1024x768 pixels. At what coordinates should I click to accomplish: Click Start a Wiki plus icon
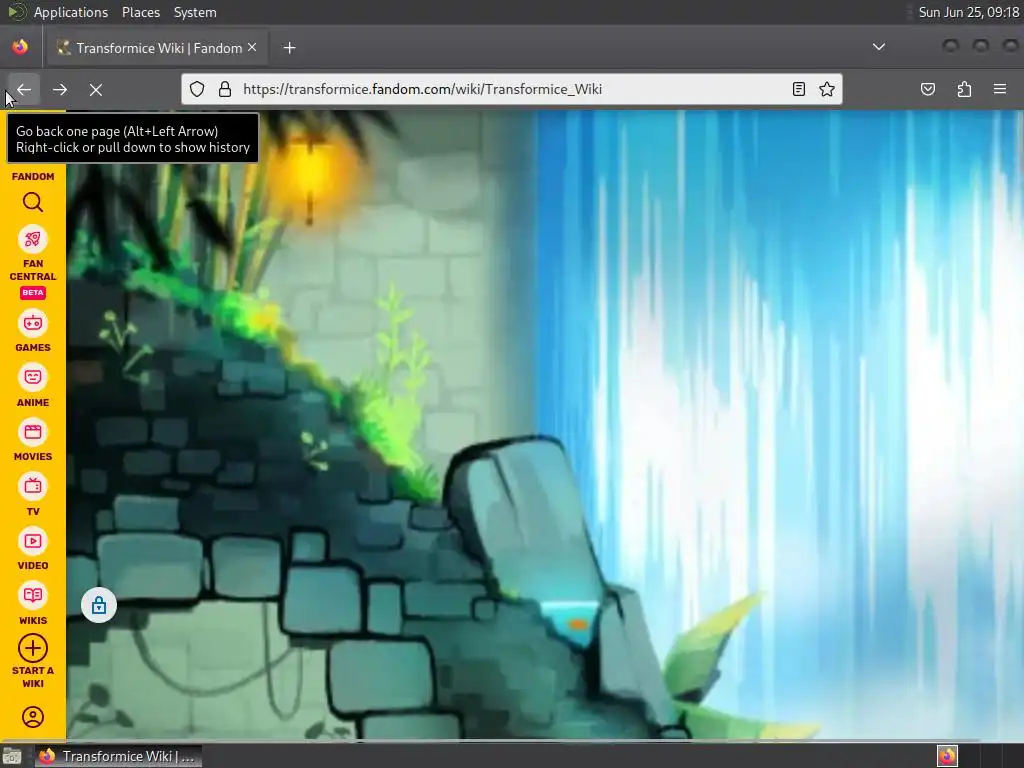[x=33, y=648]
